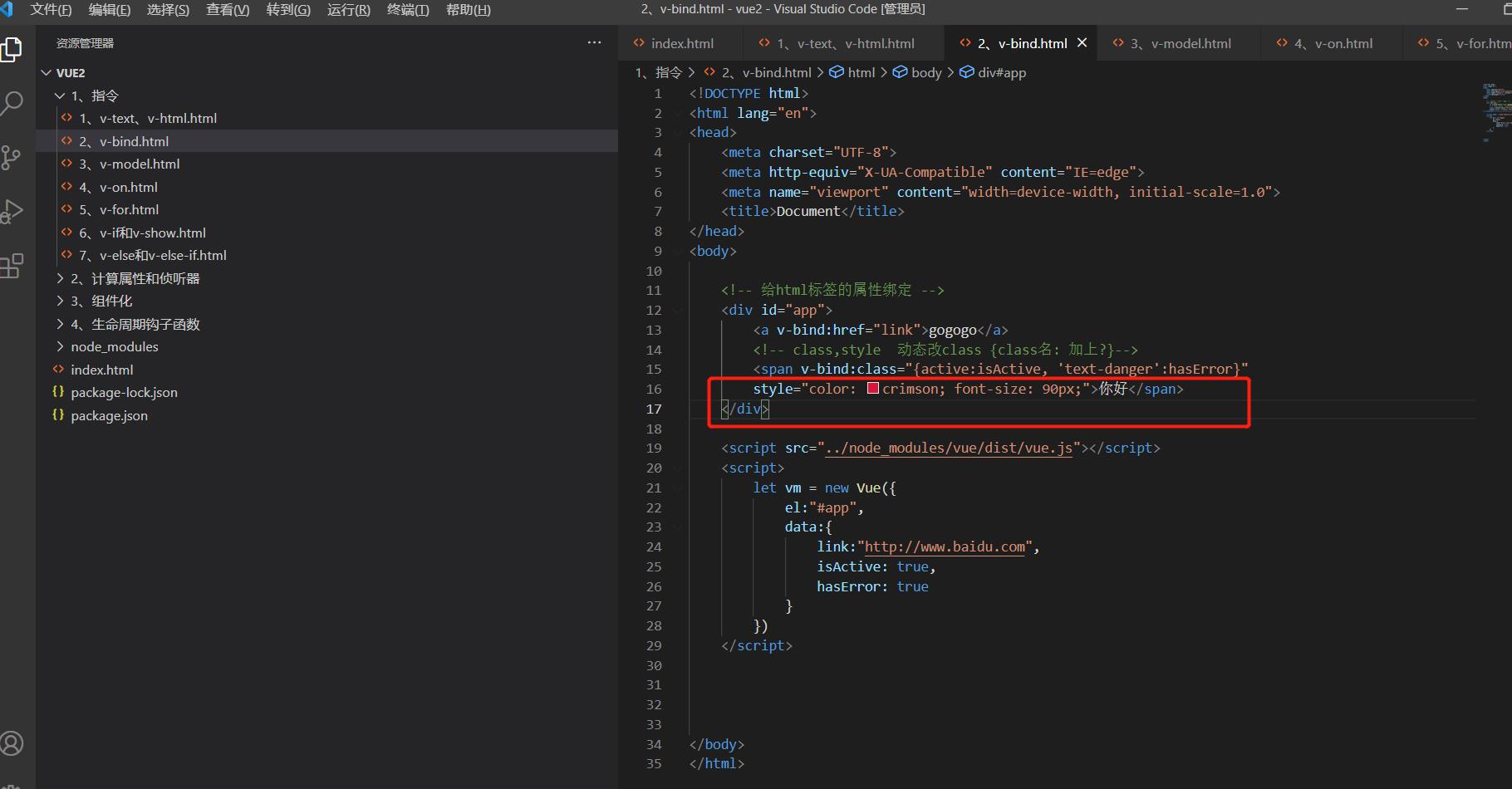Open Accounts icon in activity bar
Viewport: 1512px width, 789px height.
point(12,743)
